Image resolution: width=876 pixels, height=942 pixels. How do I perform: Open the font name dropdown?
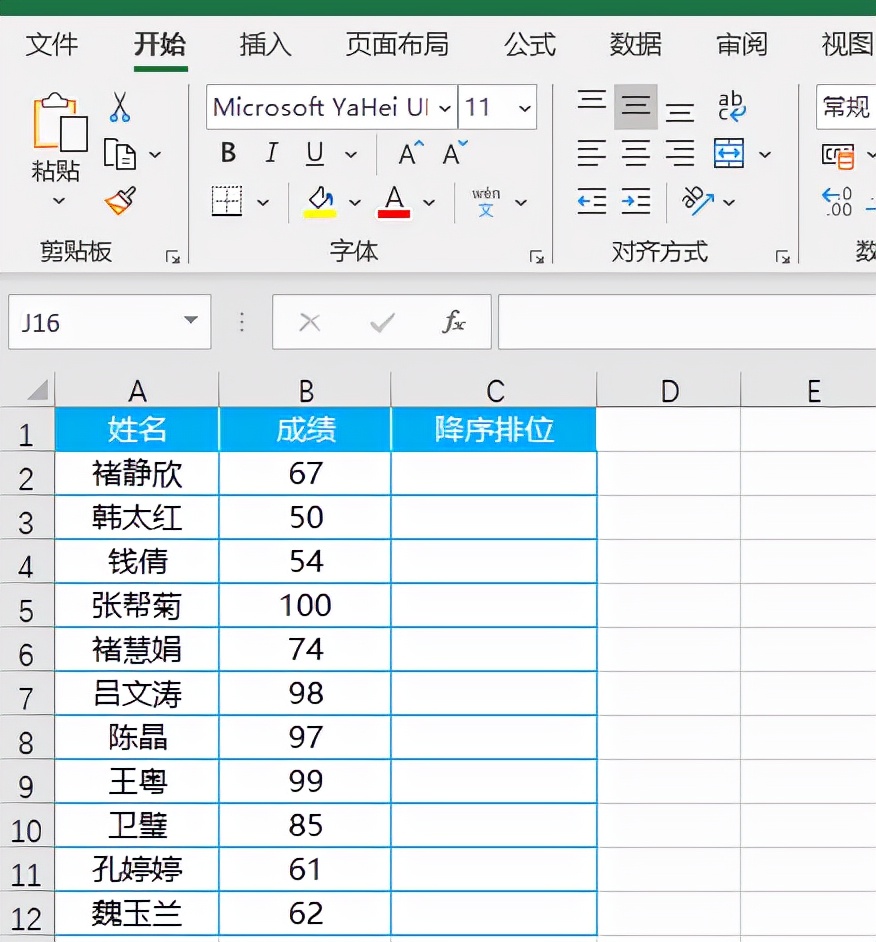click(x=445, y=108)
